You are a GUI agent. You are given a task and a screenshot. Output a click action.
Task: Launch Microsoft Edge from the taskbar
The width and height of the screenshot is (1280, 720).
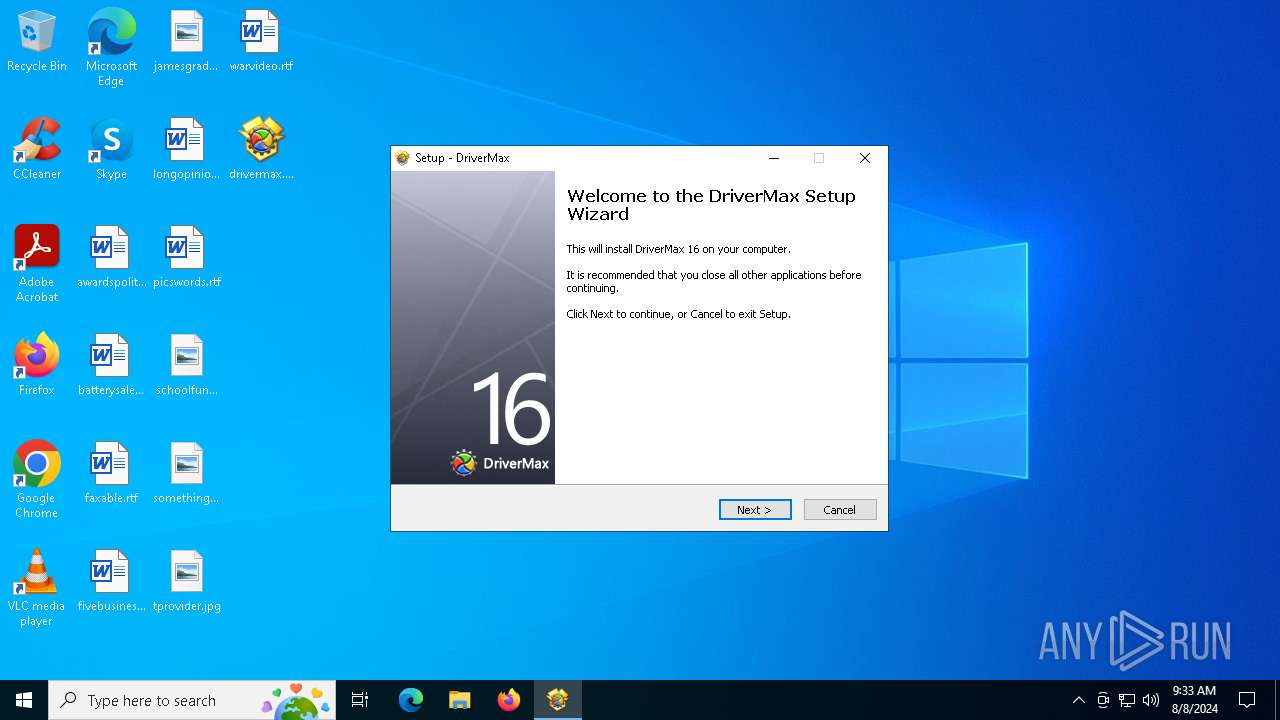411,700
